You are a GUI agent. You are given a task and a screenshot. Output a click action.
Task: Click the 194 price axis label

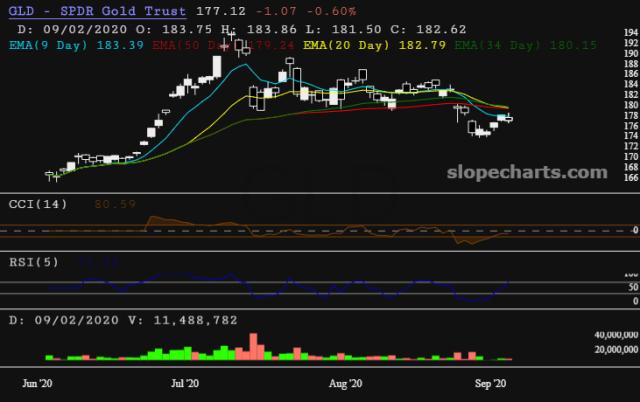coord(631,32)
